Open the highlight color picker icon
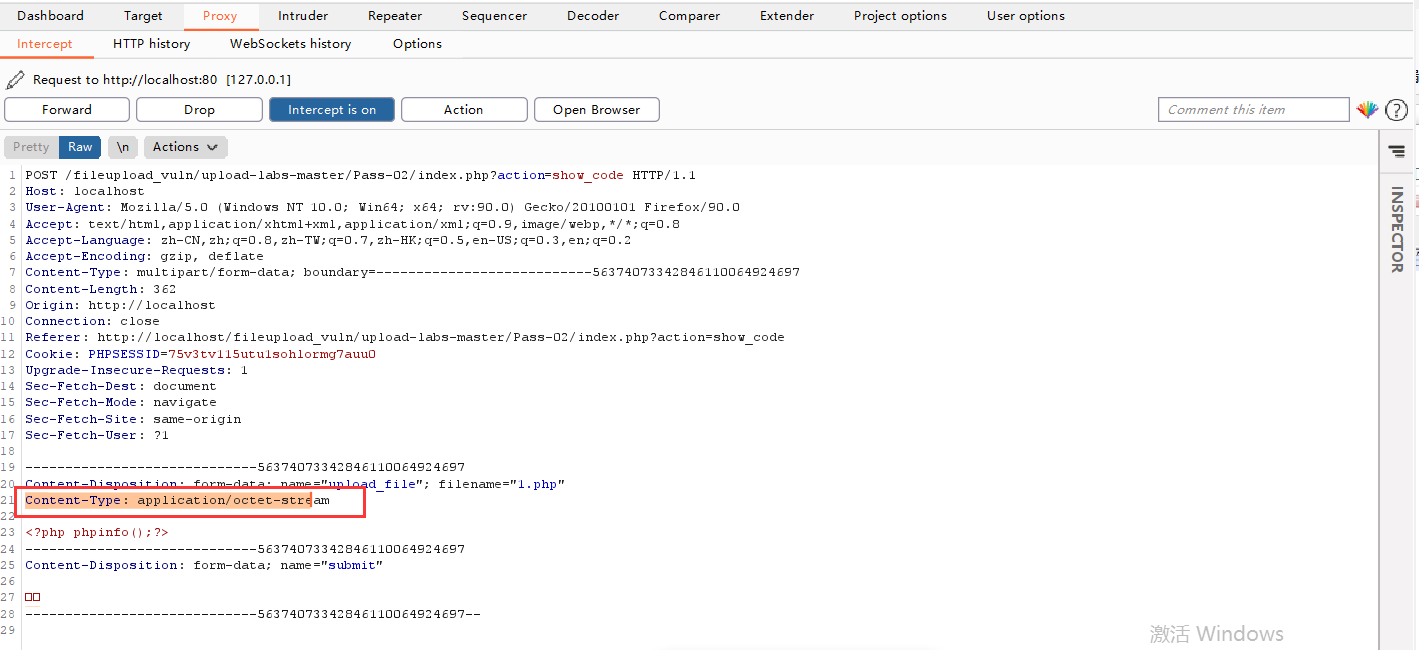Viewport: 1419px width, 650px height. (1367, 110)
